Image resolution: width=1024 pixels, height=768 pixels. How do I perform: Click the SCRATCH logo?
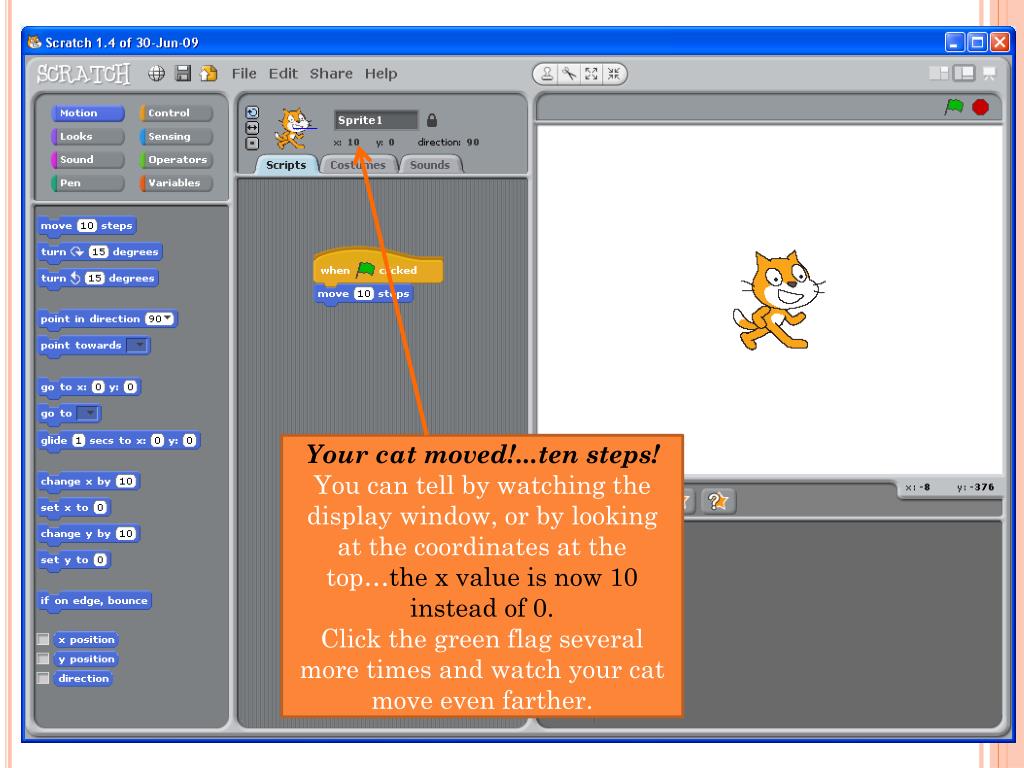(x=83, y=74)
